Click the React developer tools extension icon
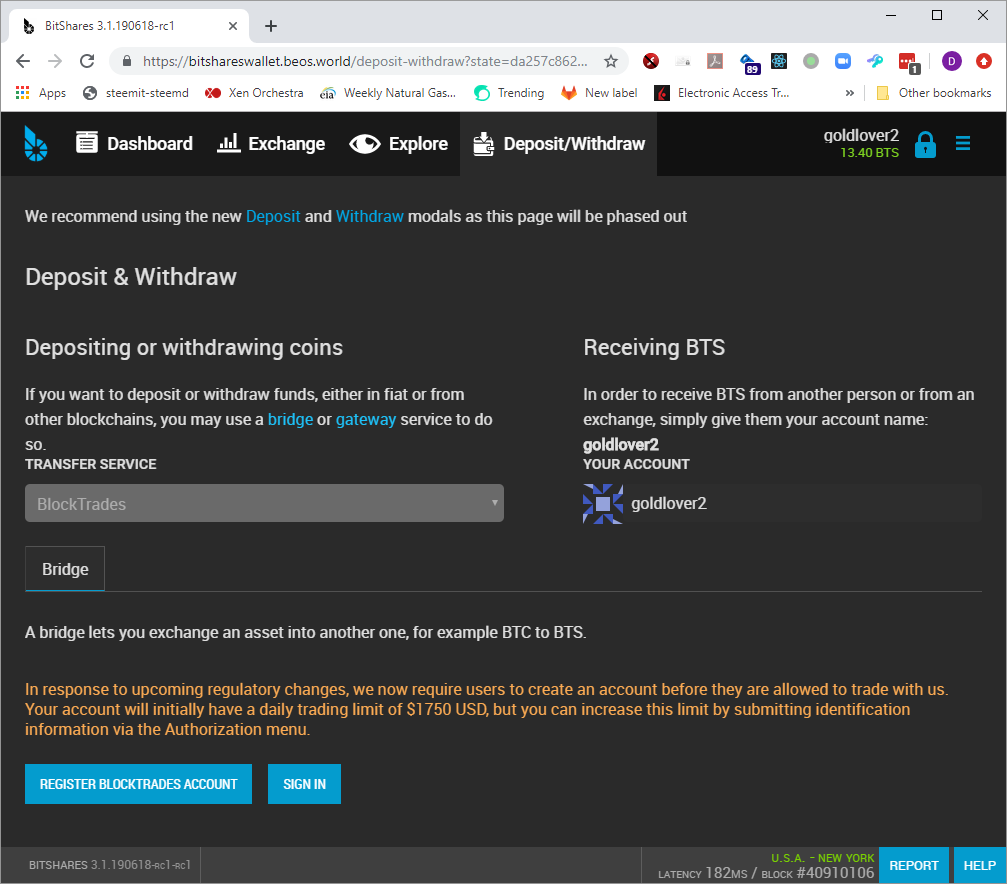Viewport: 1007px width, 884px height. (x=779, y=61)
